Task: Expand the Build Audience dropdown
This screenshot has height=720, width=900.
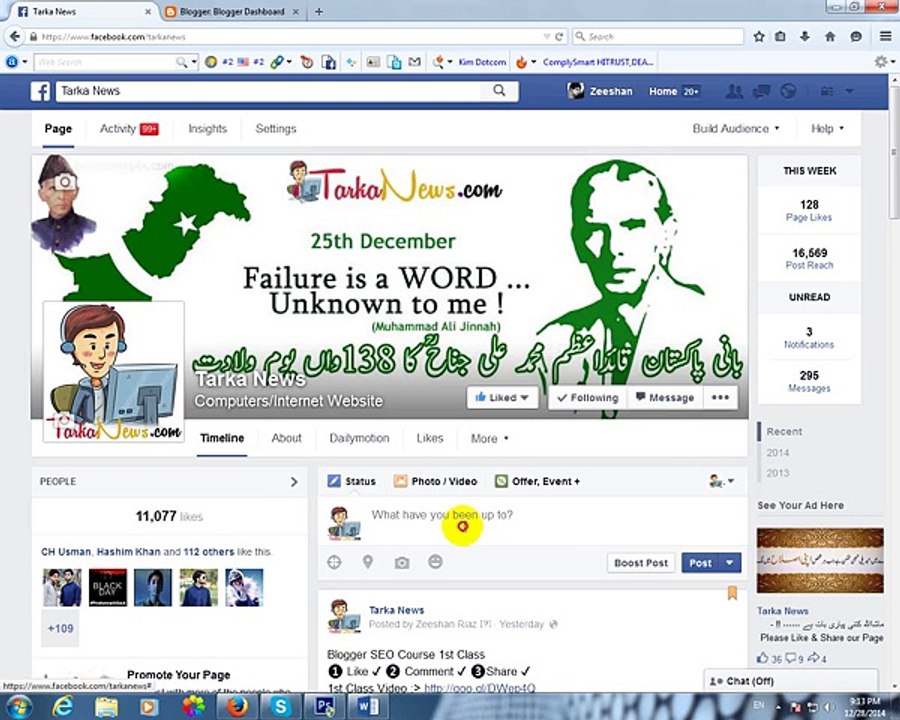Action: click(x=736, y=129)
